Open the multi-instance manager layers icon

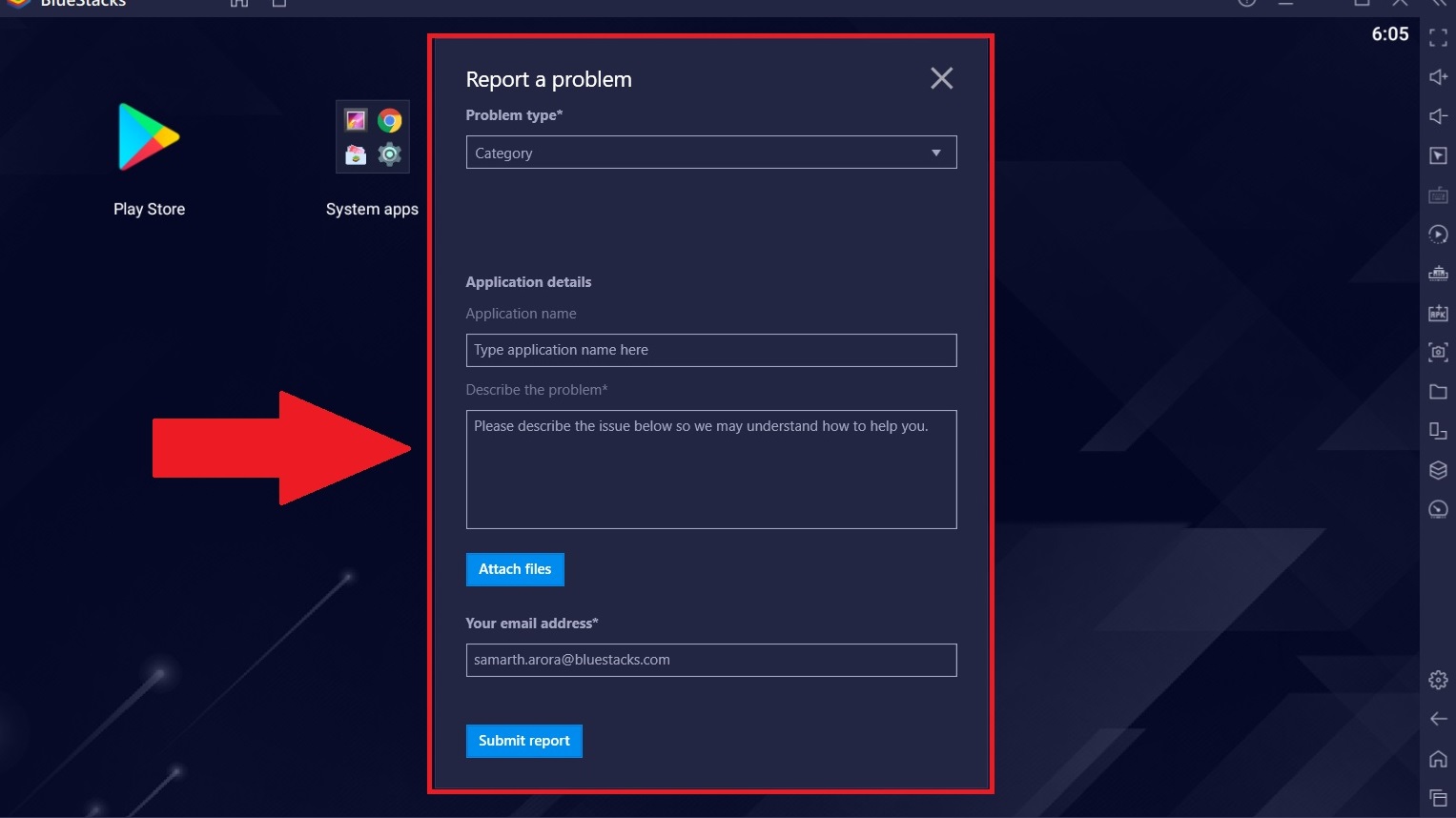coord(1438,470)
